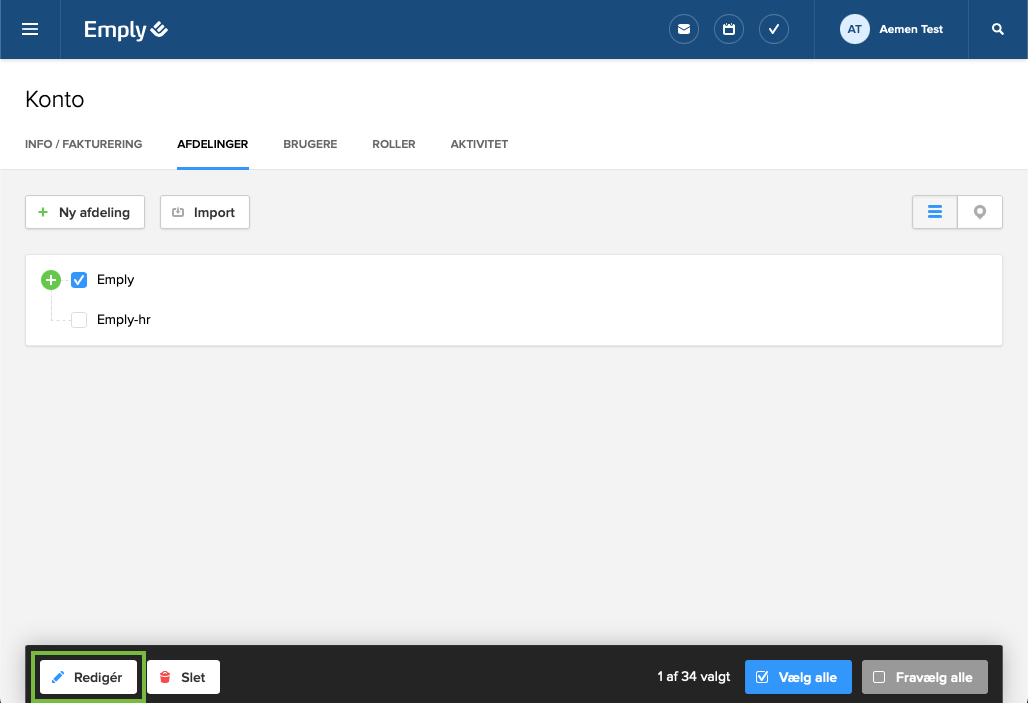Open the Roller tab
The height and width of the screenshot is (703, 1028).
pyautogui.click(x=393, y=144)
